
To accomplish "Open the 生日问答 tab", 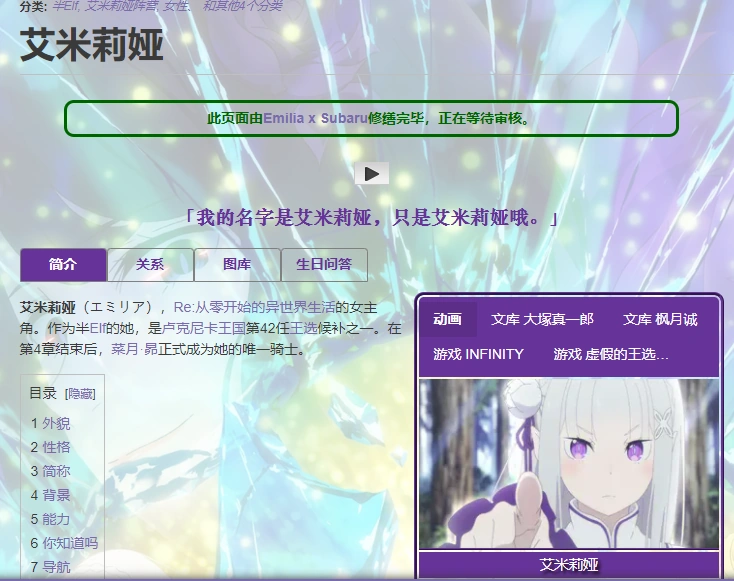I will (x=324, y=265).
